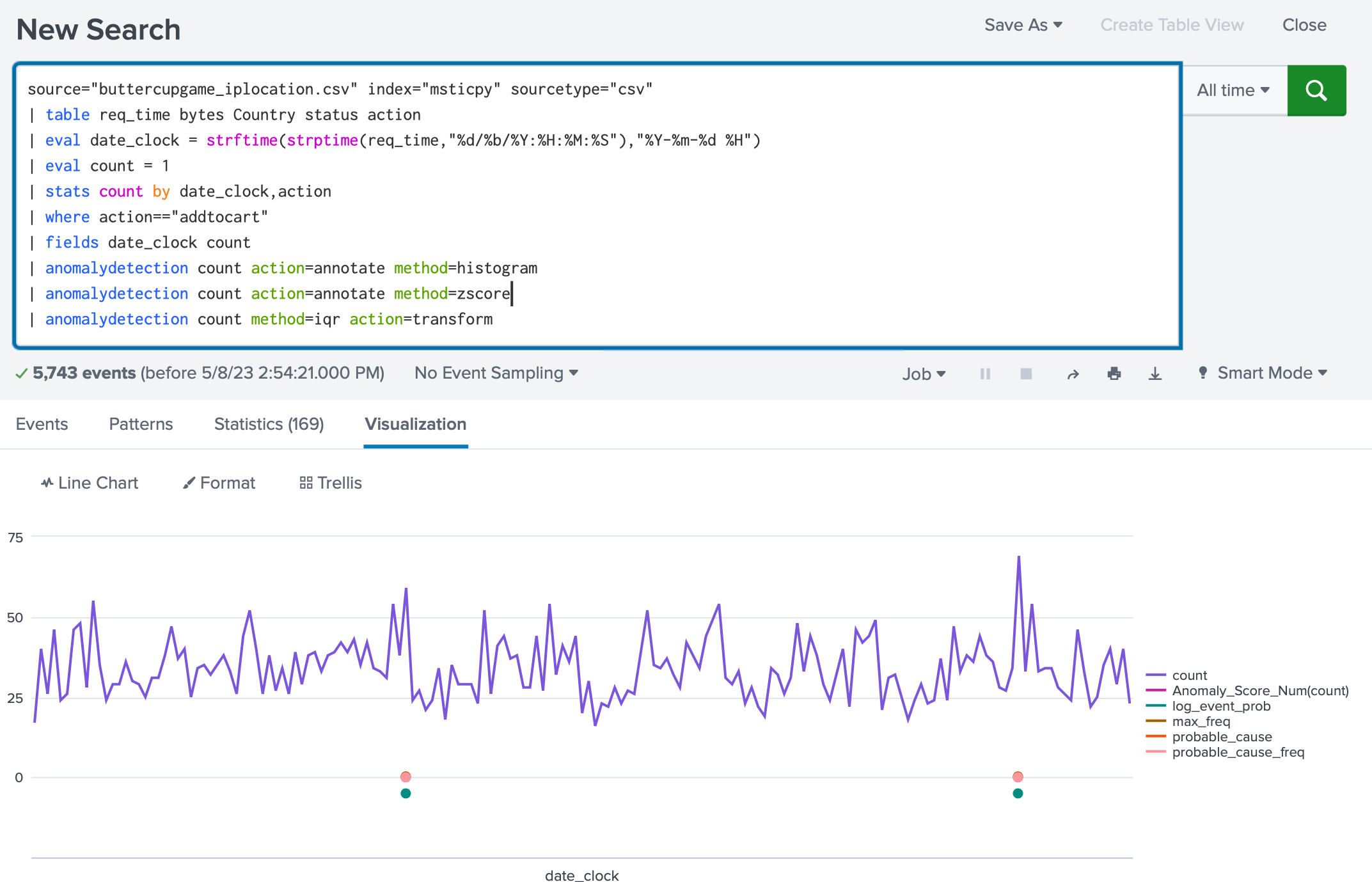
Task: Toggle probable_cause_freq legend entry
Action: tap(1238, 752)
